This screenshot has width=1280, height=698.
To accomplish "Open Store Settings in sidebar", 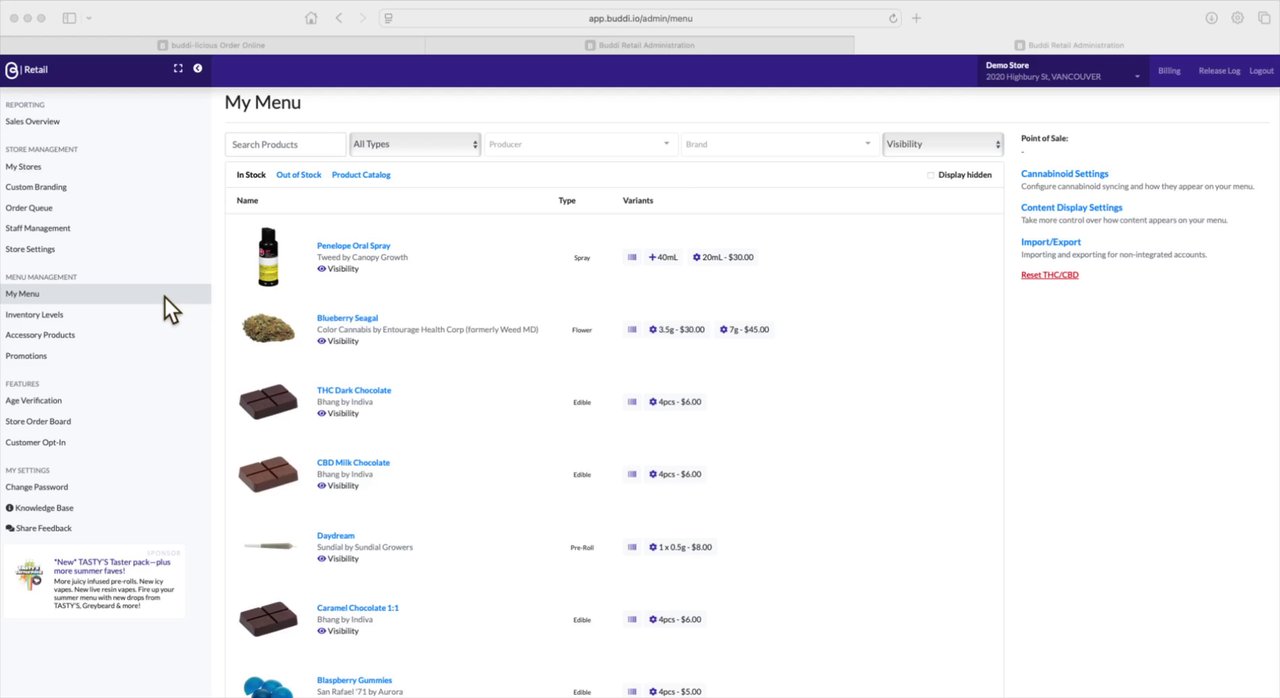I will [x=30, y=249].
